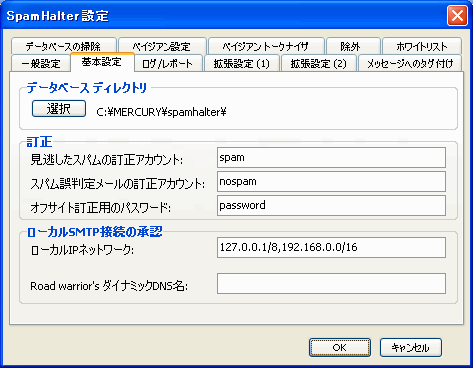
Task: Click the ローカルIPネットワーク input field
Action: [x=331, y=247]
